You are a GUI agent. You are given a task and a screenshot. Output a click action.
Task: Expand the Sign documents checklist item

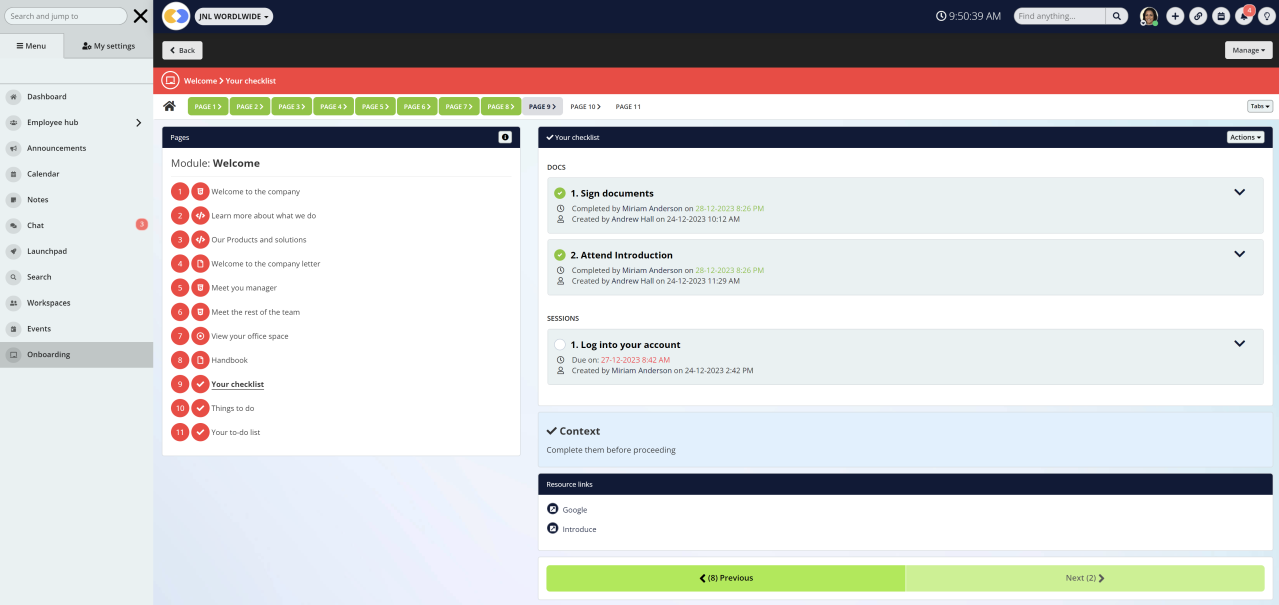point(1239,192)
